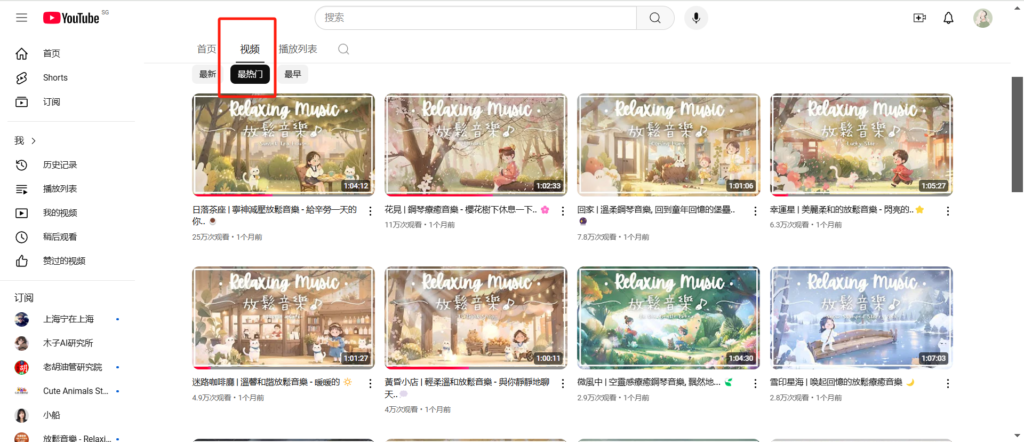This screenshot has width=1024, height=442.
Task: Expand the 我 section chevron
Action: (34, 140)
